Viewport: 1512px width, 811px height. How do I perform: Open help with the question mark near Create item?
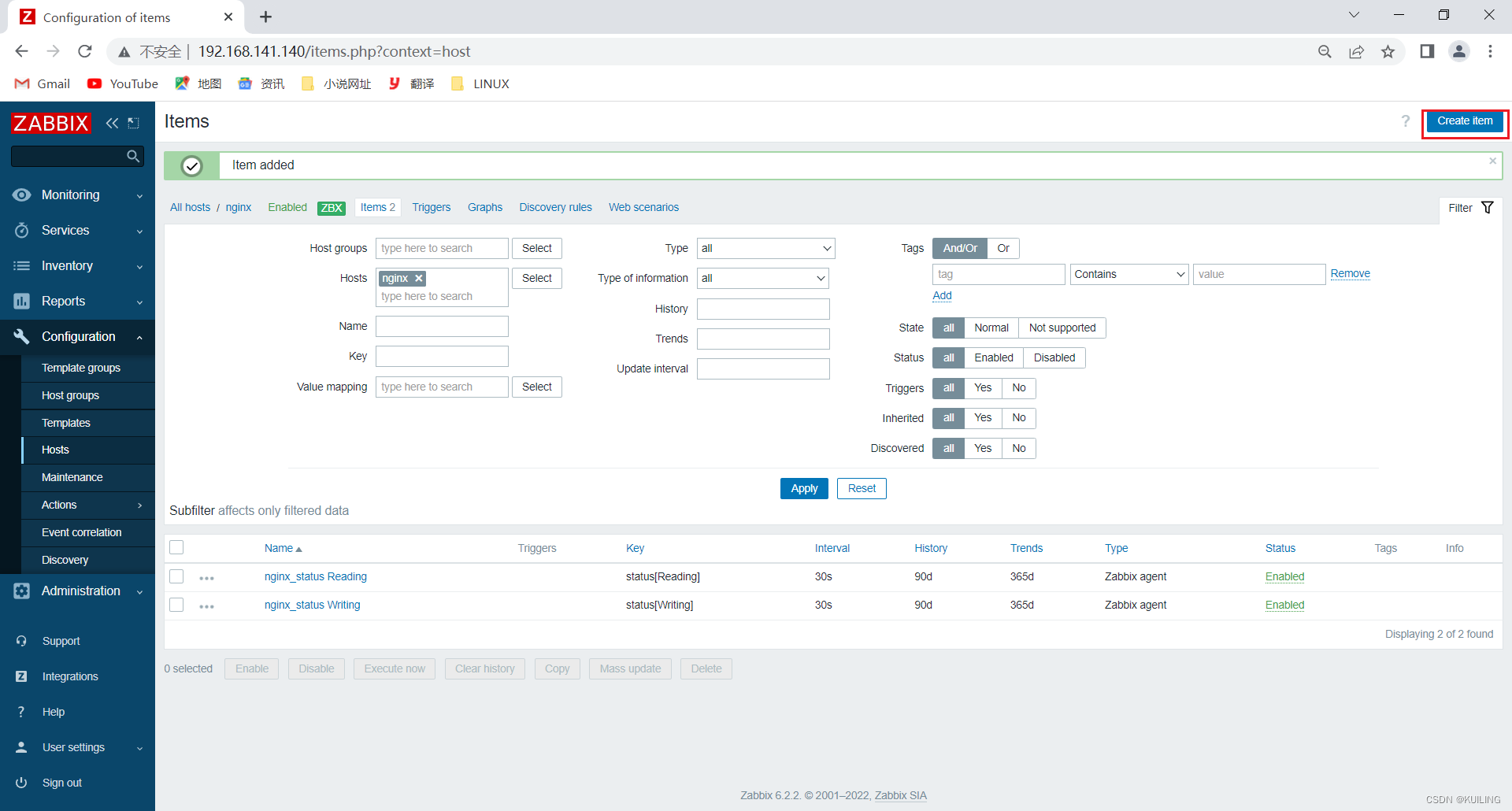point(1405,121)
